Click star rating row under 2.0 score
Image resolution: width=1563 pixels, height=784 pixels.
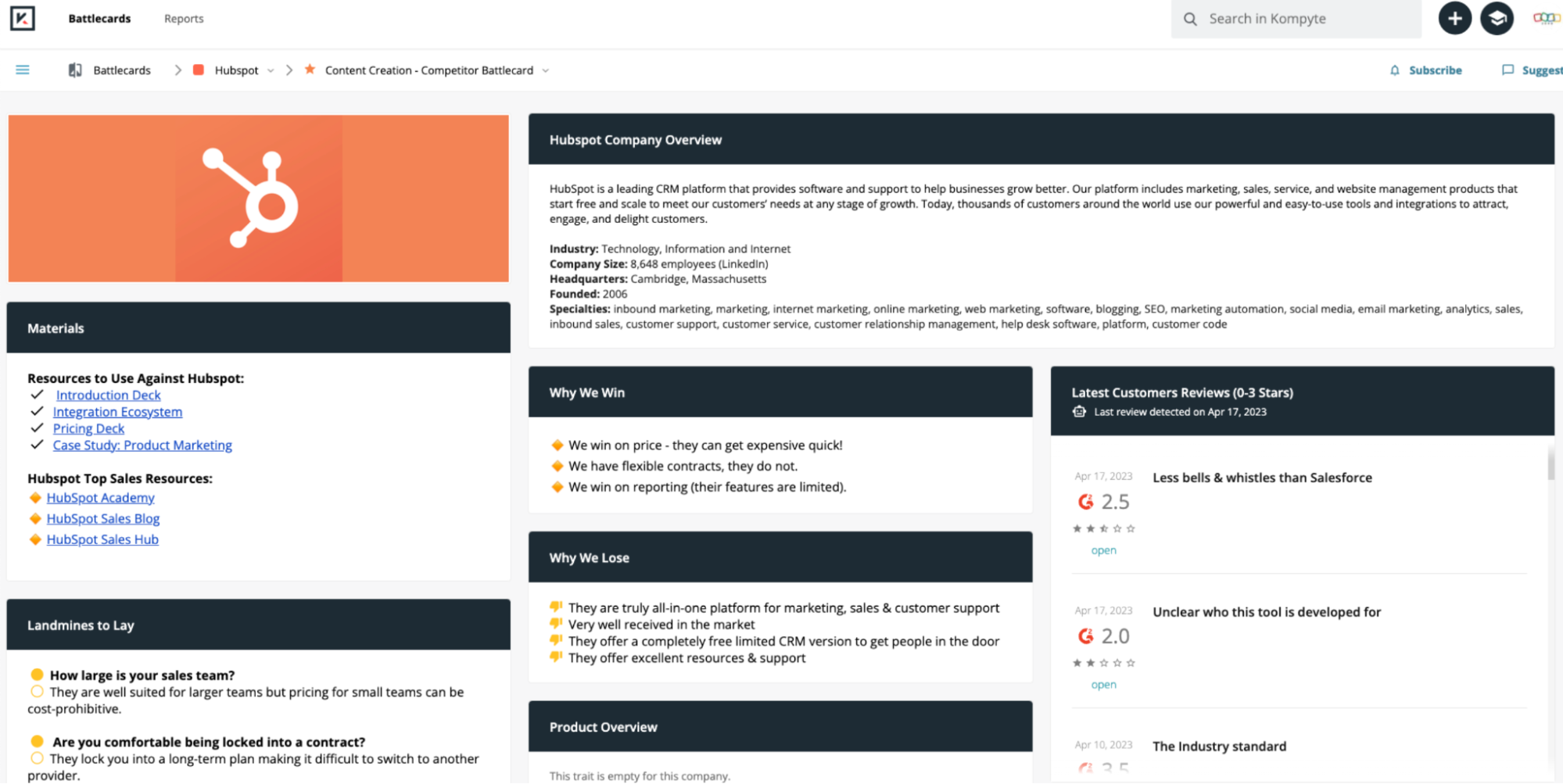pyautogui.click(x=1103, y=663)
